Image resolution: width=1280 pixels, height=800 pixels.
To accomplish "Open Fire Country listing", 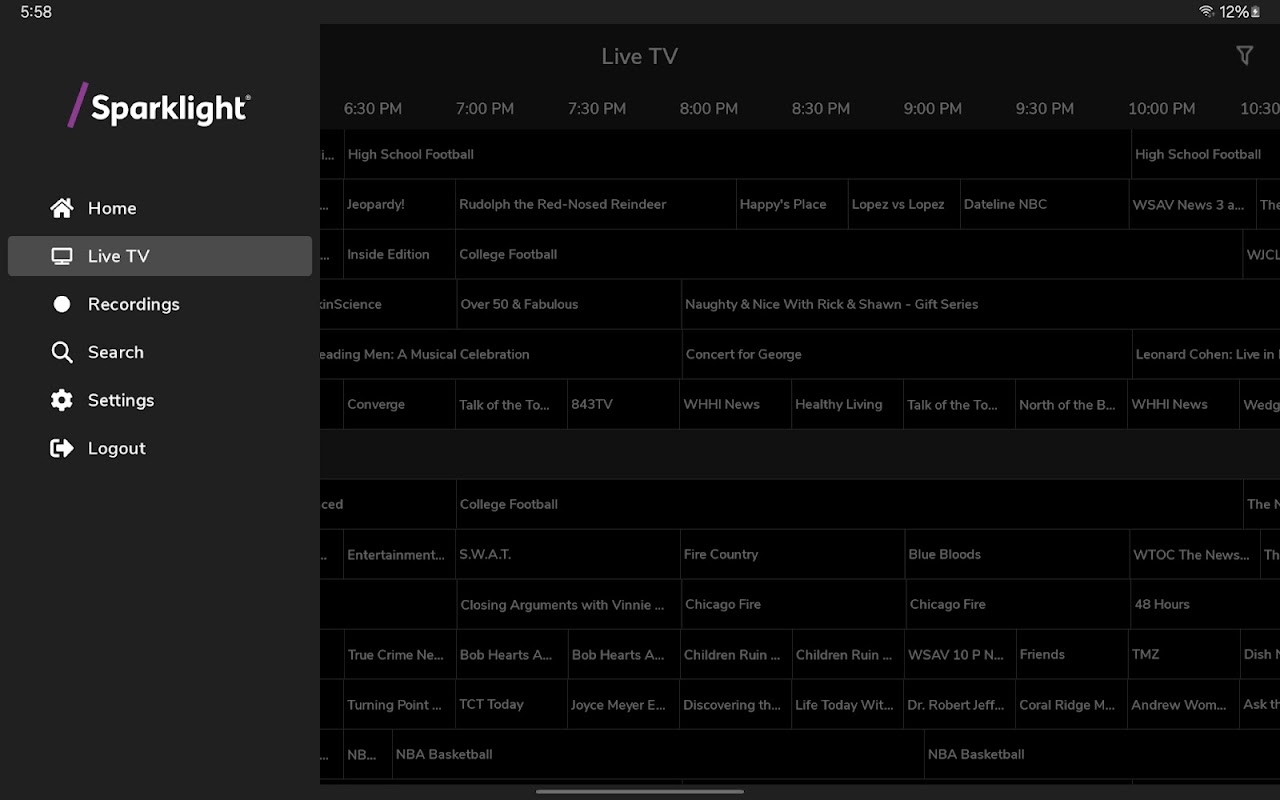I will (x=793, y=554).
